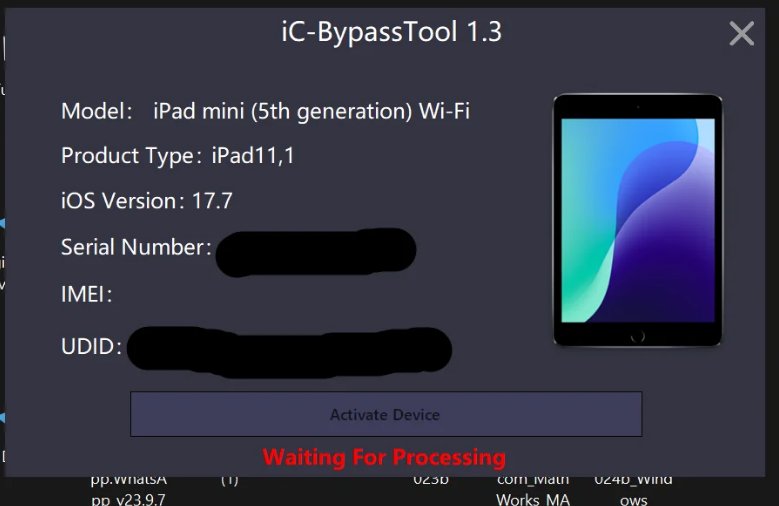The image size is (779, 506).
Task: Select the iPad mini model name value
Action: (x=312, y=111)
